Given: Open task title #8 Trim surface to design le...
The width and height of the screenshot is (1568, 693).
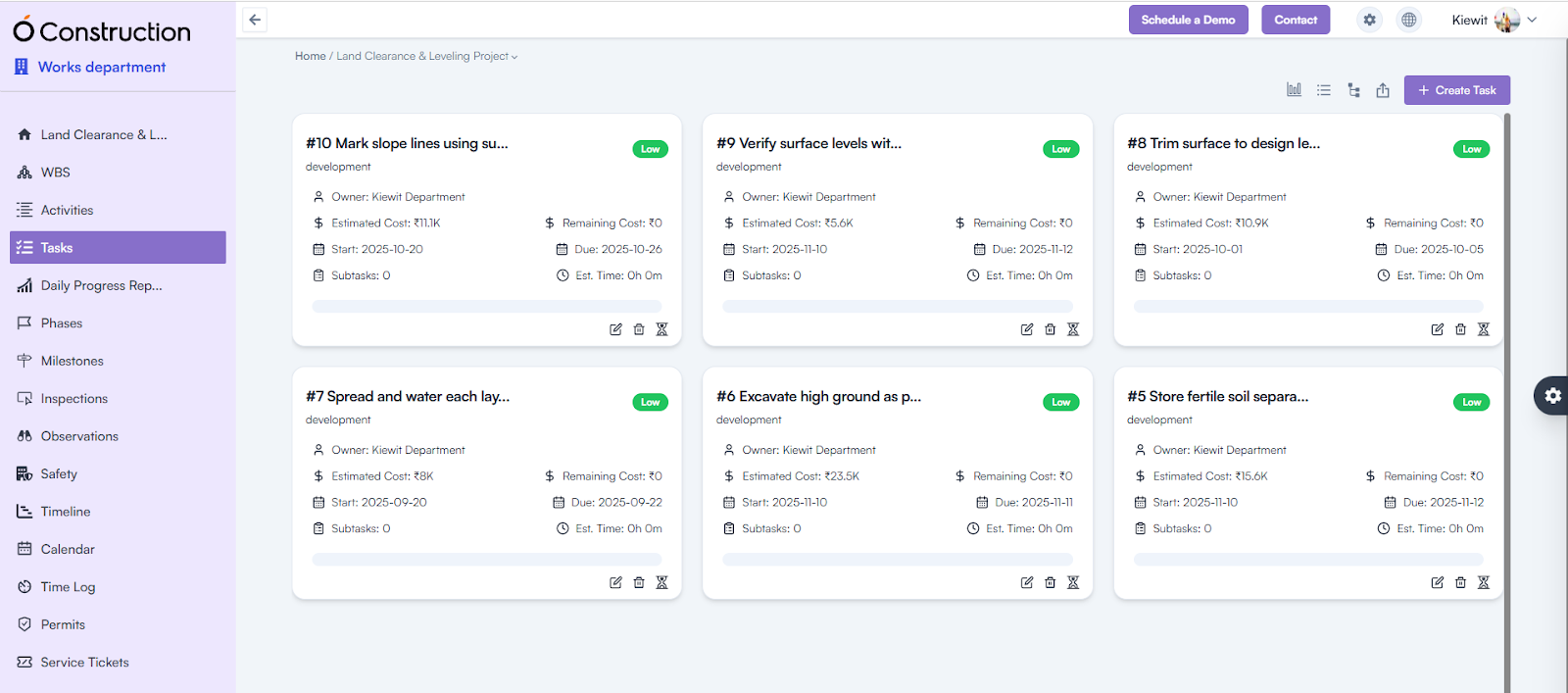Looking at the screenshot, I should coord(1223,143).
